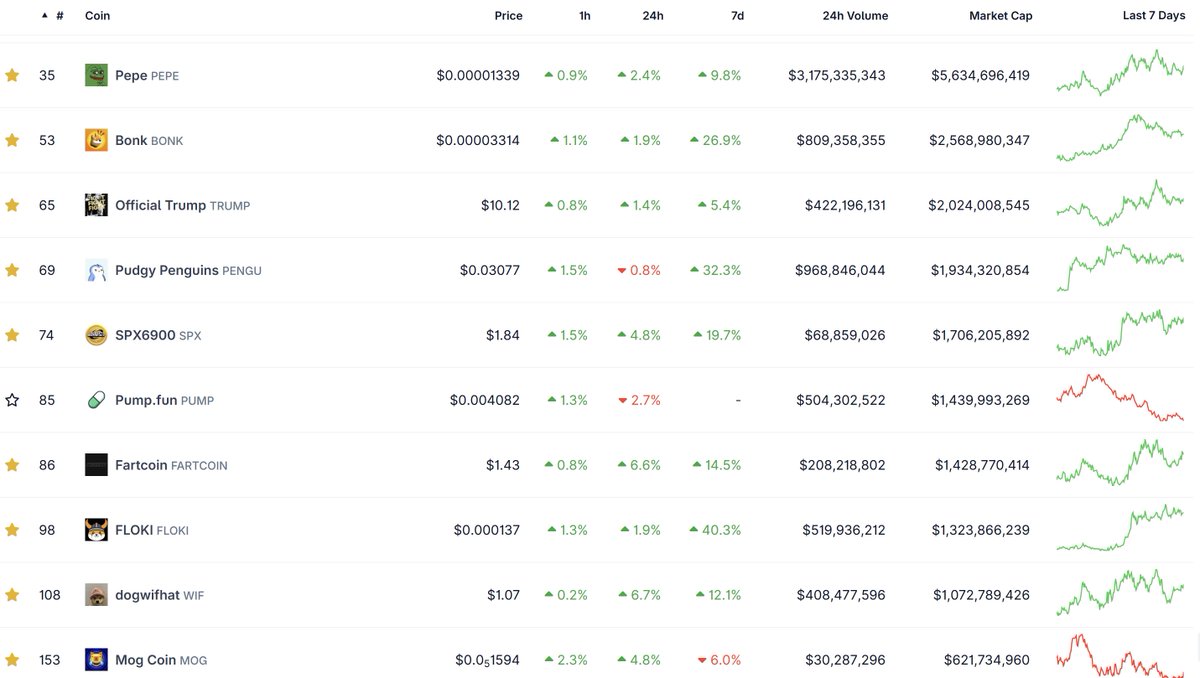Screen dimensions: 1200x678
Task: Open the Bonk BONK coin page
Action: click(149, 140)
